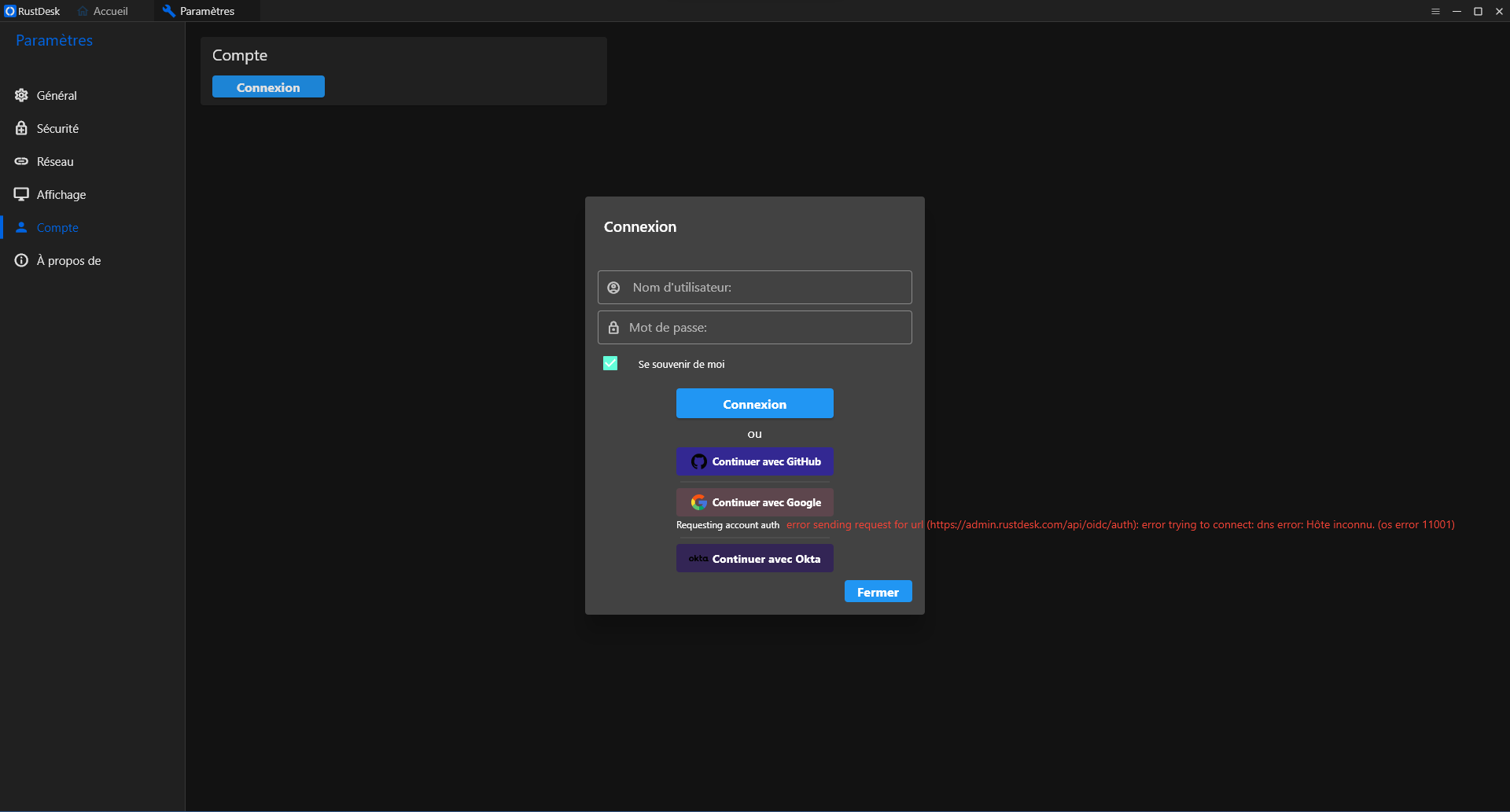Screen dimensions: 1510x812
Task: Open the À propos de info icon
Action: 21,260
